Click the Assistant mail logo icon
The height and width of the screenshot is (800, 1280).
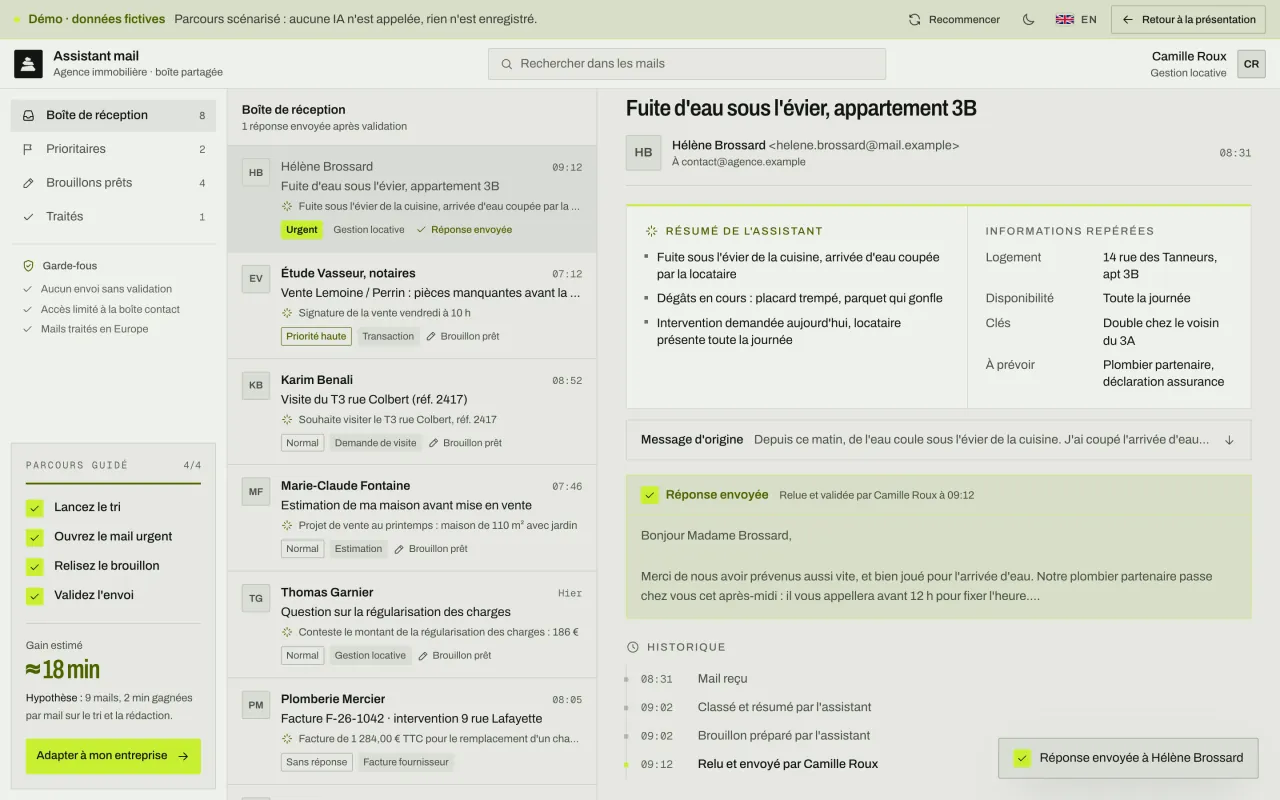[28, 64]
